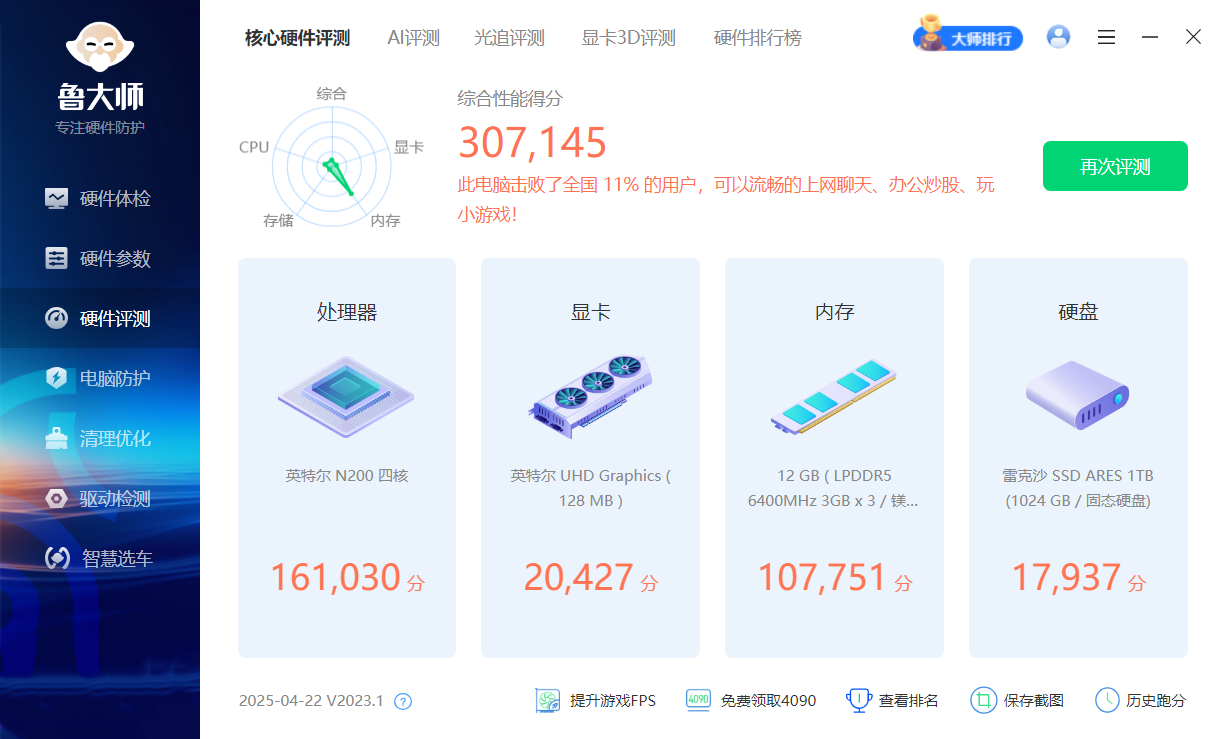Open 电脑防护 shield section
This screenshot has height=739, width=1211.
[x=98, y=378]
